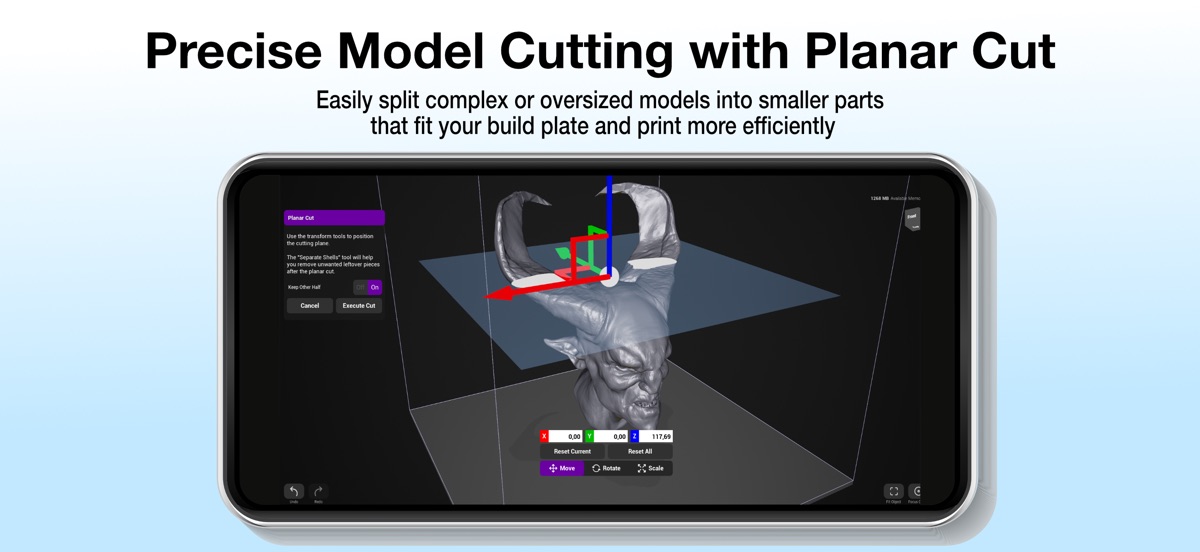Screen dimensions: 1200x552
Task: Click the Z position field showing 117,69
Action: 656,437
